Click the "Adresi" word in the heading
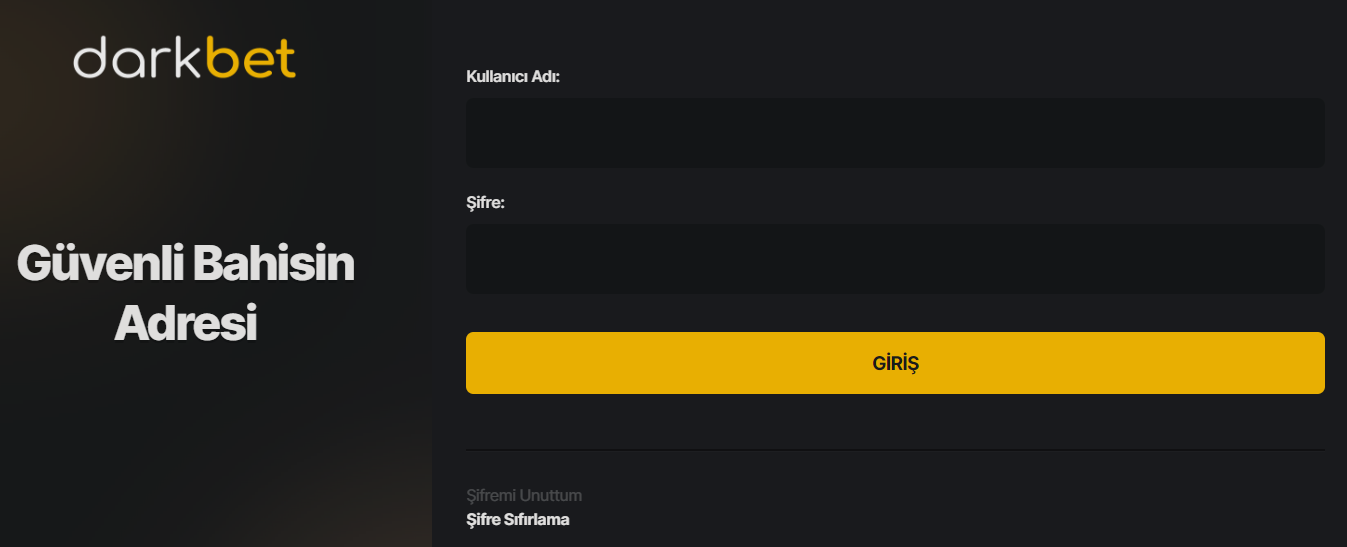1347x547 pixels. [x=185, y=324]
